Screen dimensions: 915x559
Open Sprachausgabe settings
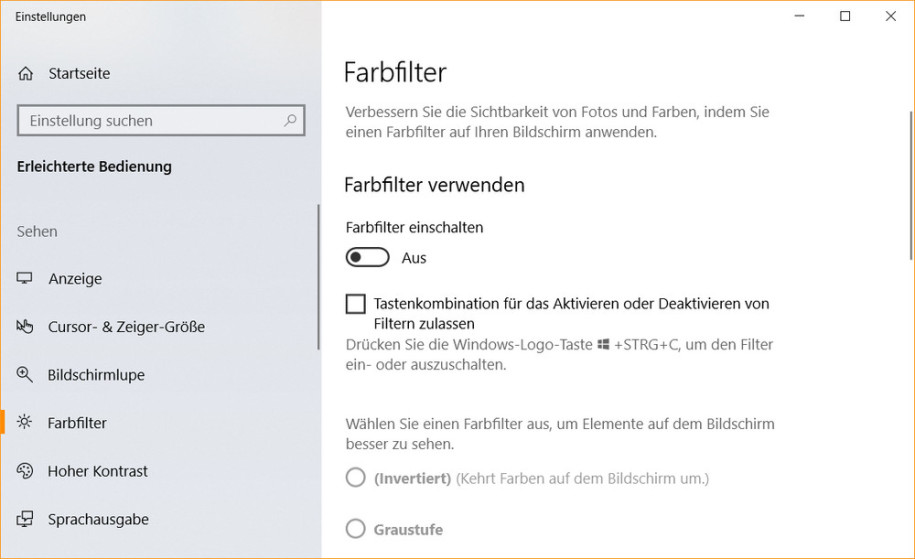coord(98,519)
